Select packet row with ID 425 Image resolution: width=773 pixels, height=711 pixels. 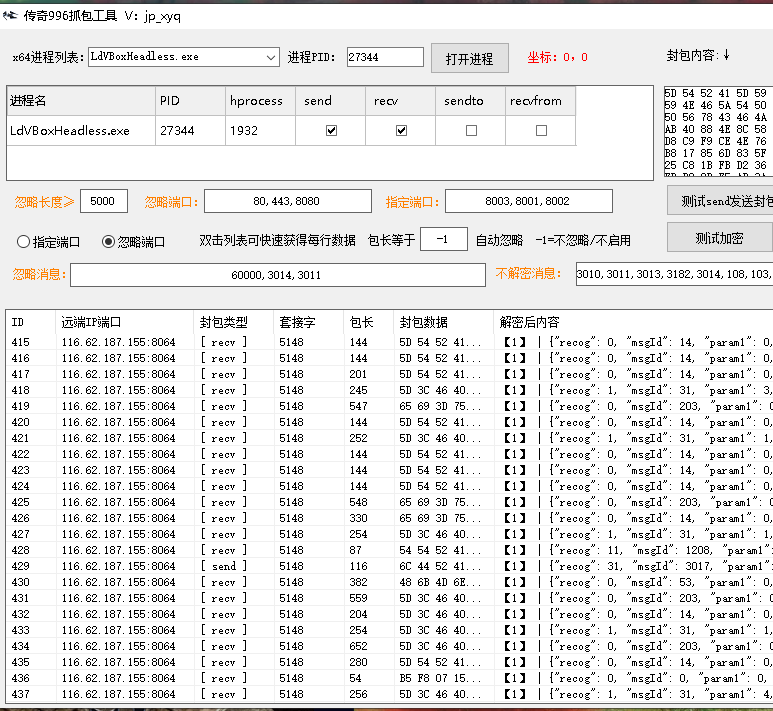[x=389, y=502]
